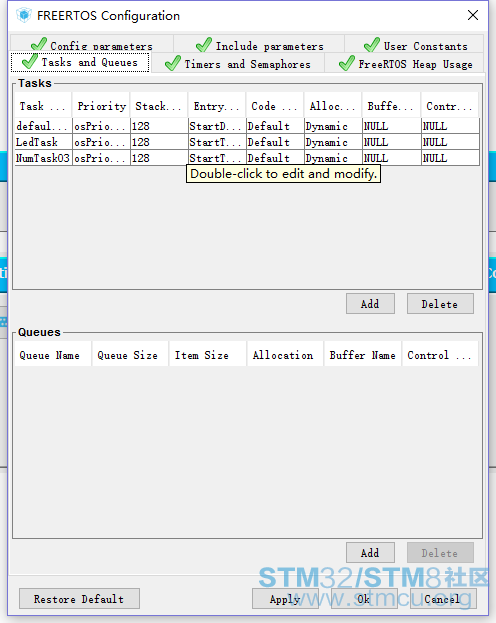Open the Include parameters tab

259,44
